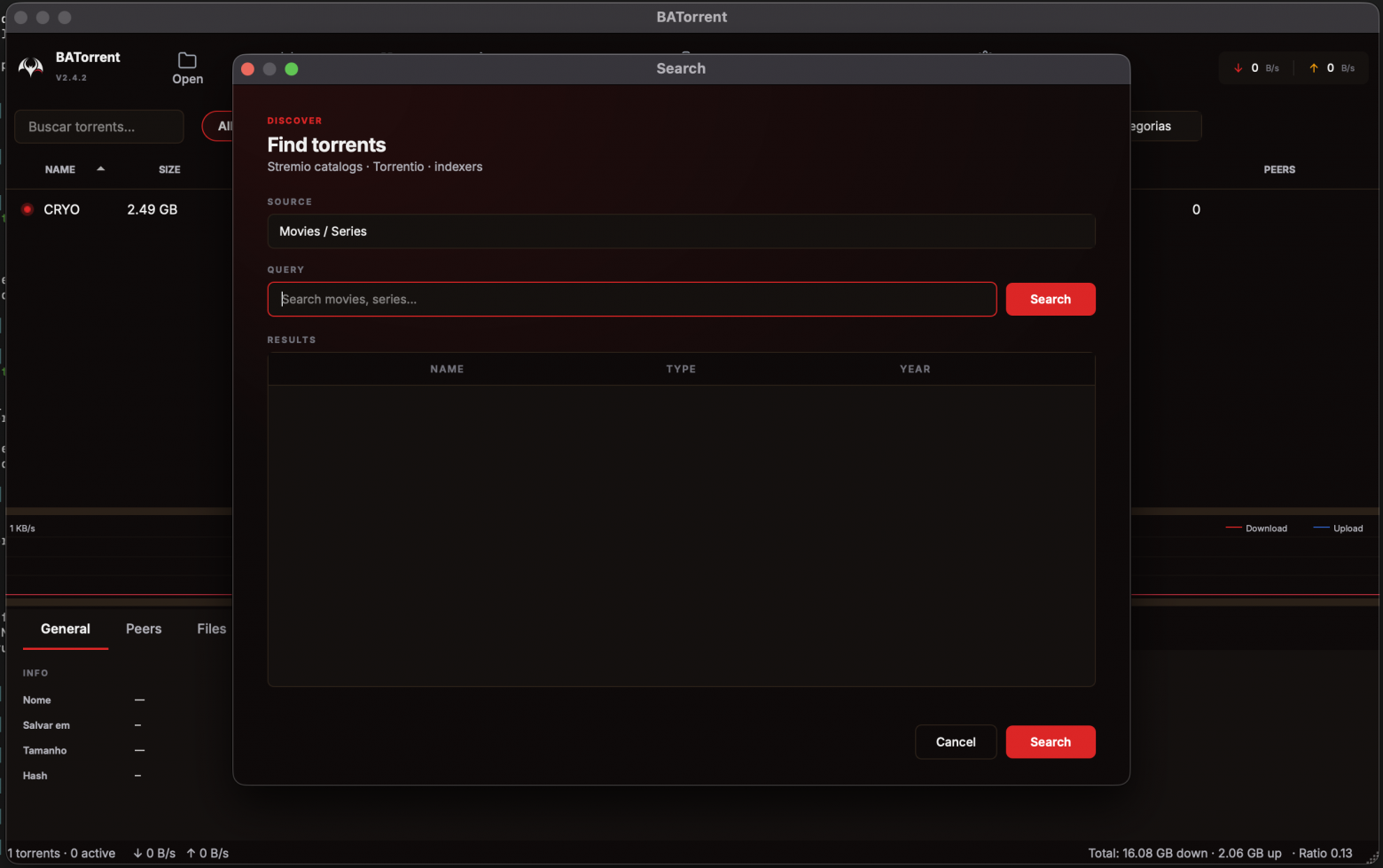Select the CRYO torrent row

(x=62, y=209)
